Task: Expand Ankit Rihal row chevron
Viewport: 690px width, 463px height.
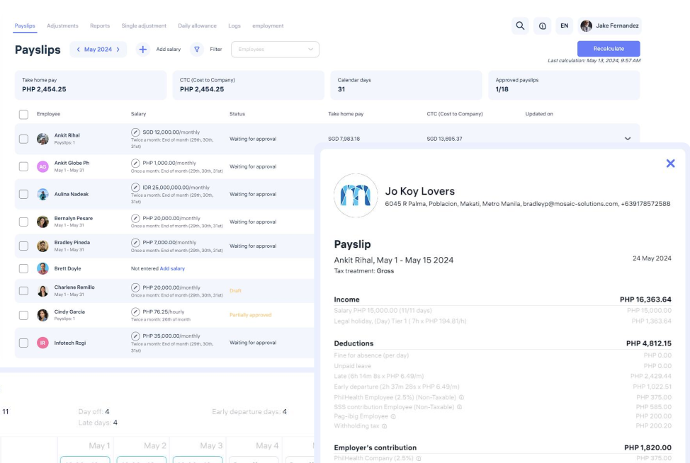Action: pos(628,139)
